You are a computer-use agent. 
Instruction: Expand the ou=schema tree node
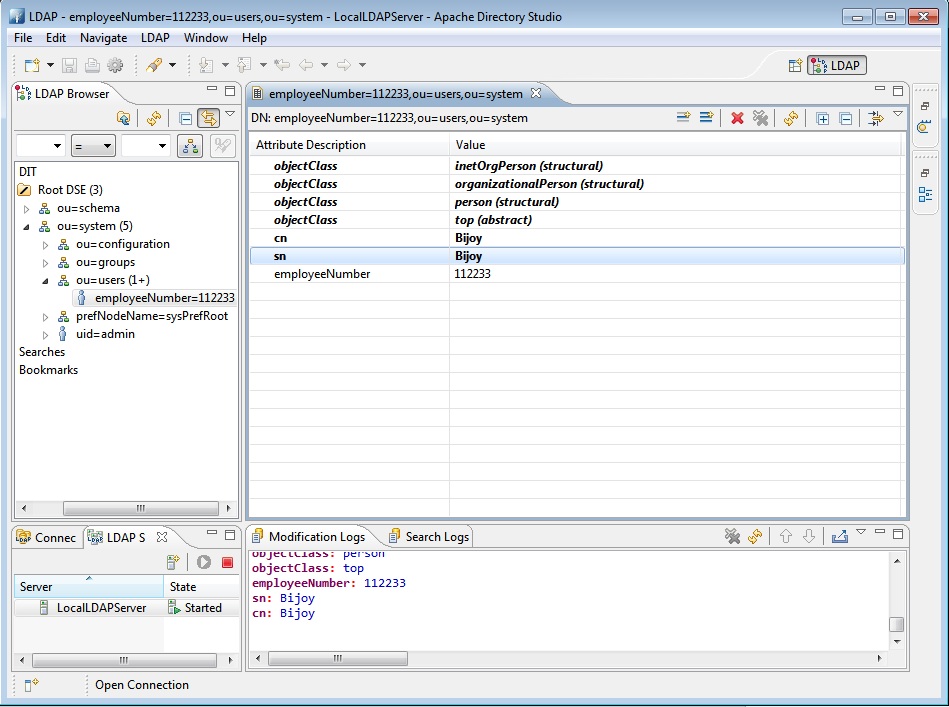[x=27, y=208]
